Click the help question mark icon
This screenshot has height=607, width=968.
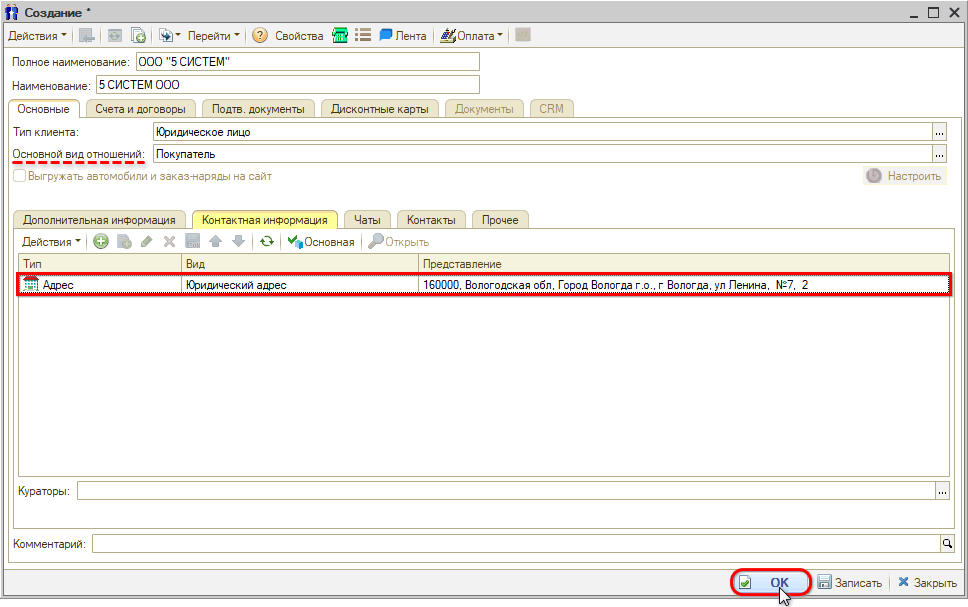260,36
